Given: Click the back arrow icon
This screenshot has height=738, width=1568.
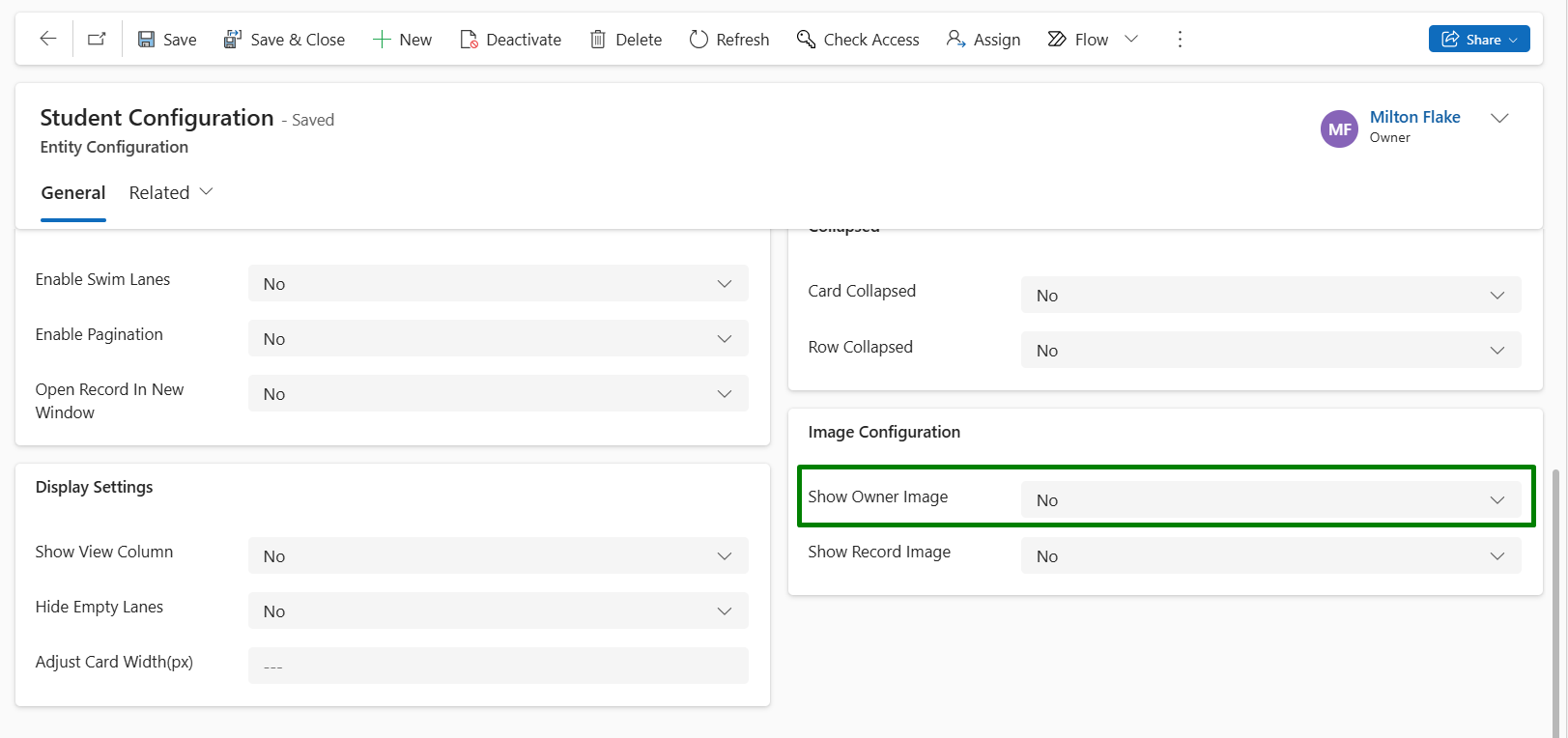Looking at the screenshot, I should coord(47,39).
